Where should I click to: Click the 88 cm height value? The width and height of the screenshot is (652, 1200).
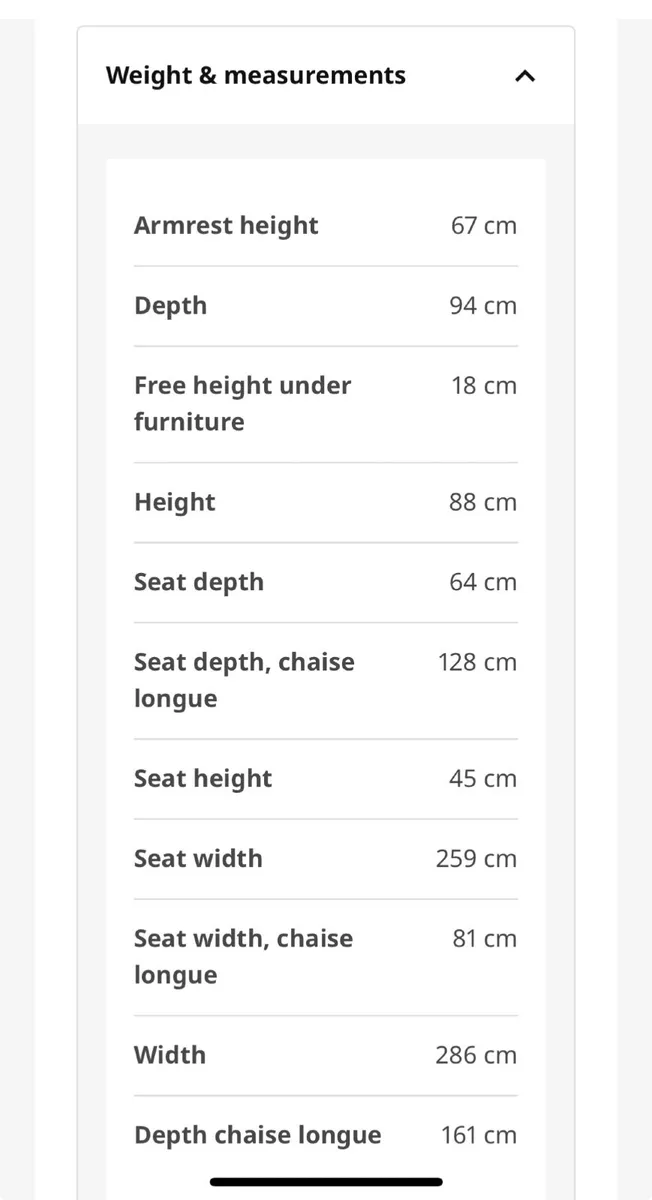tap(483, 502)
